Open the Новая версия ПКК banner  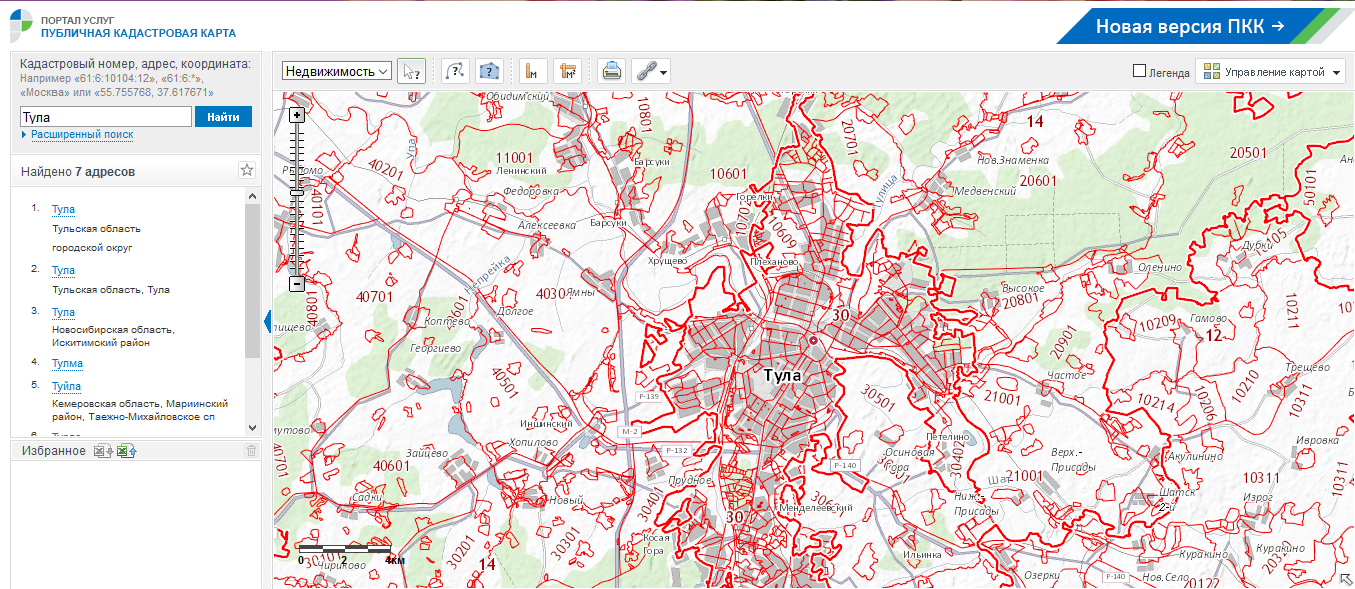1190,26
